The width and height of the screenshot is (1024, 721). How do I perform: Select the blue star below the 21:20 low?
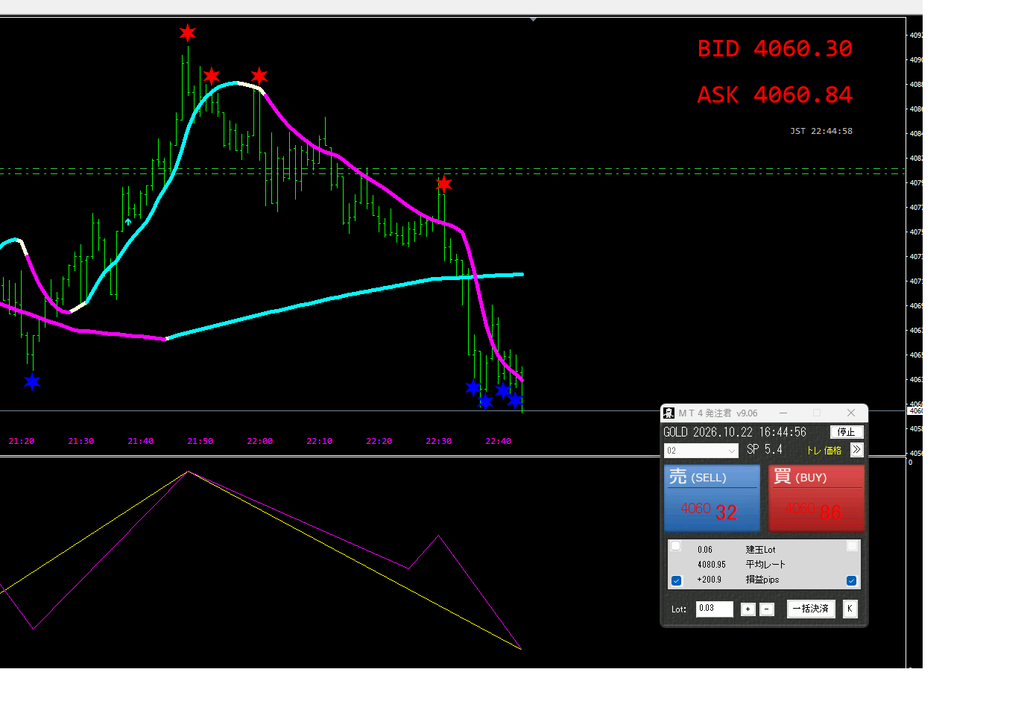(32, 381)
